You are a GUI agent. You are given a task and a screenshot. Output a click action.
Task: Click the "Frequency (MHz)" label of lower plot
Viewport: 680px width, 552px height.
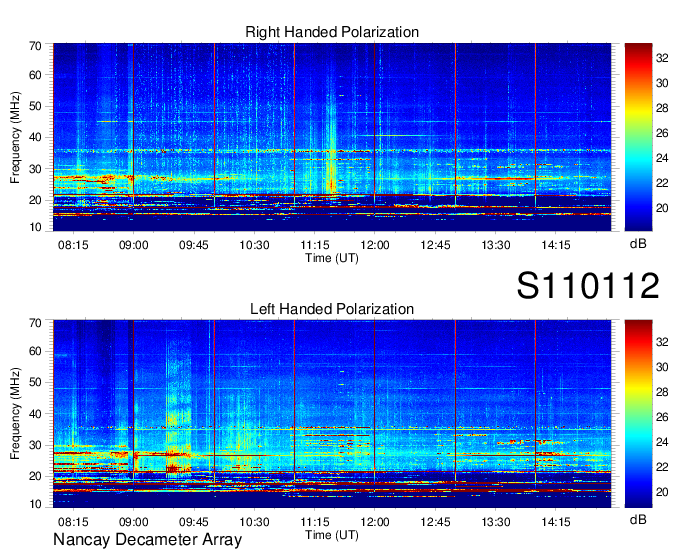click(x=15, y=414)
